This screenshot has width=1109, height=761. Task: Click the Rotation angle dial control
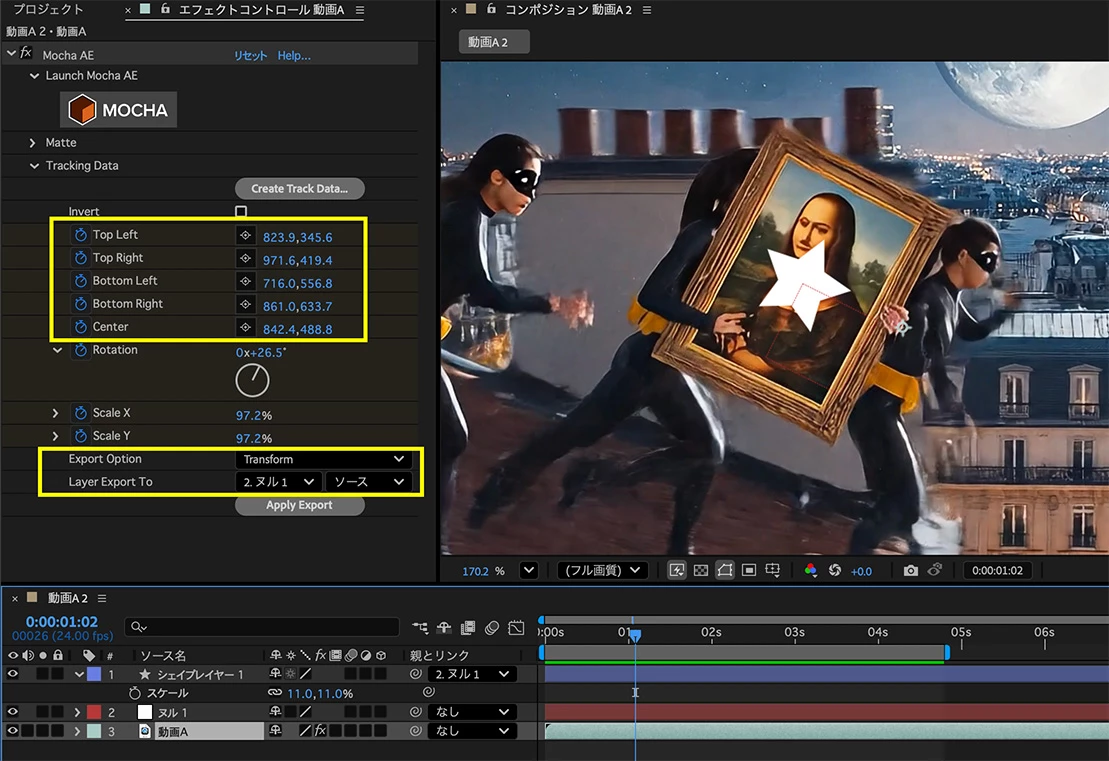[252, 380]
